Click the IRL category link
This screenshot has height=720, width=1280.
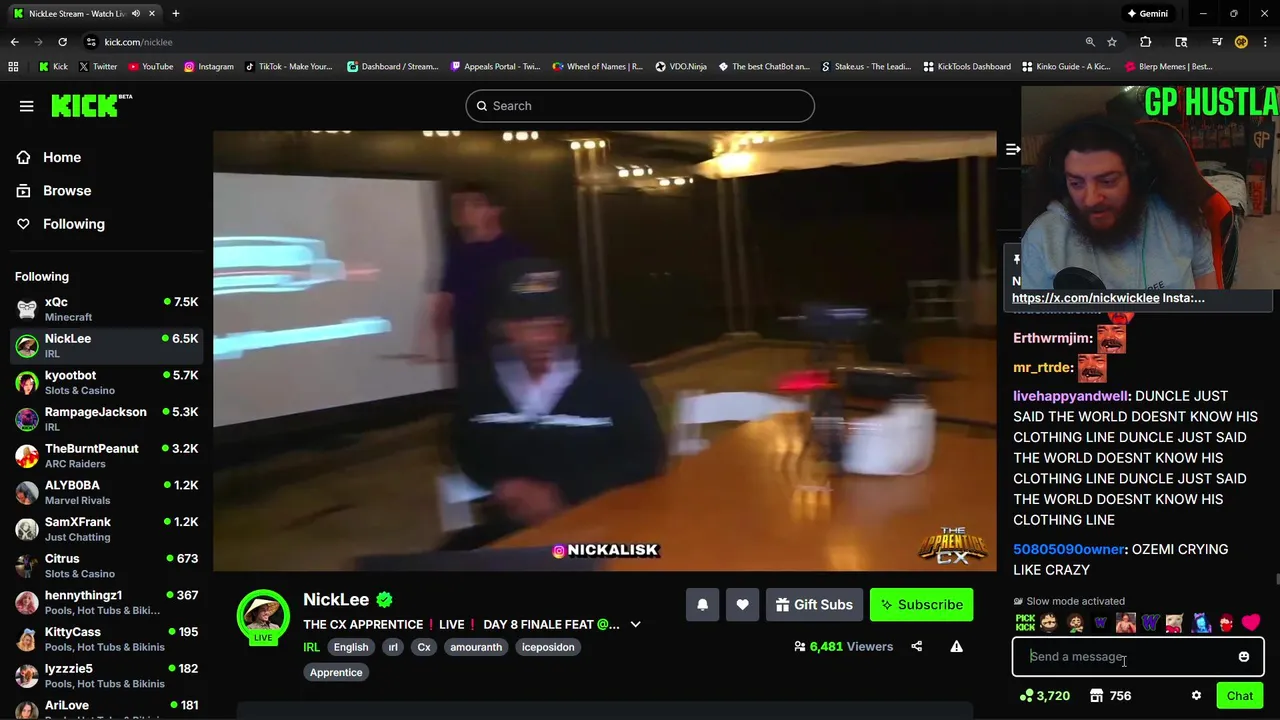(x=312, y=647)
